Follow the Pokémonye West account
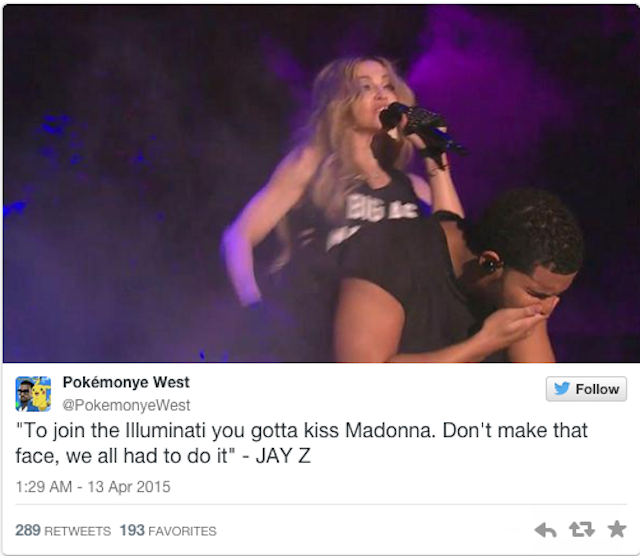The image size is (640, 556). coord(586,389)
